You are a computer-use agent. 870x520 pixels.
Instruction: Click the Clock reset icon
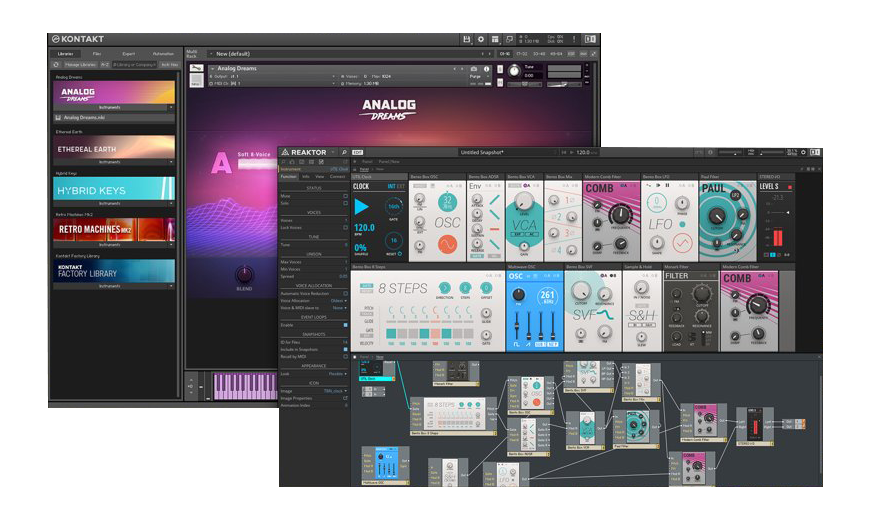tap(399, 254)
